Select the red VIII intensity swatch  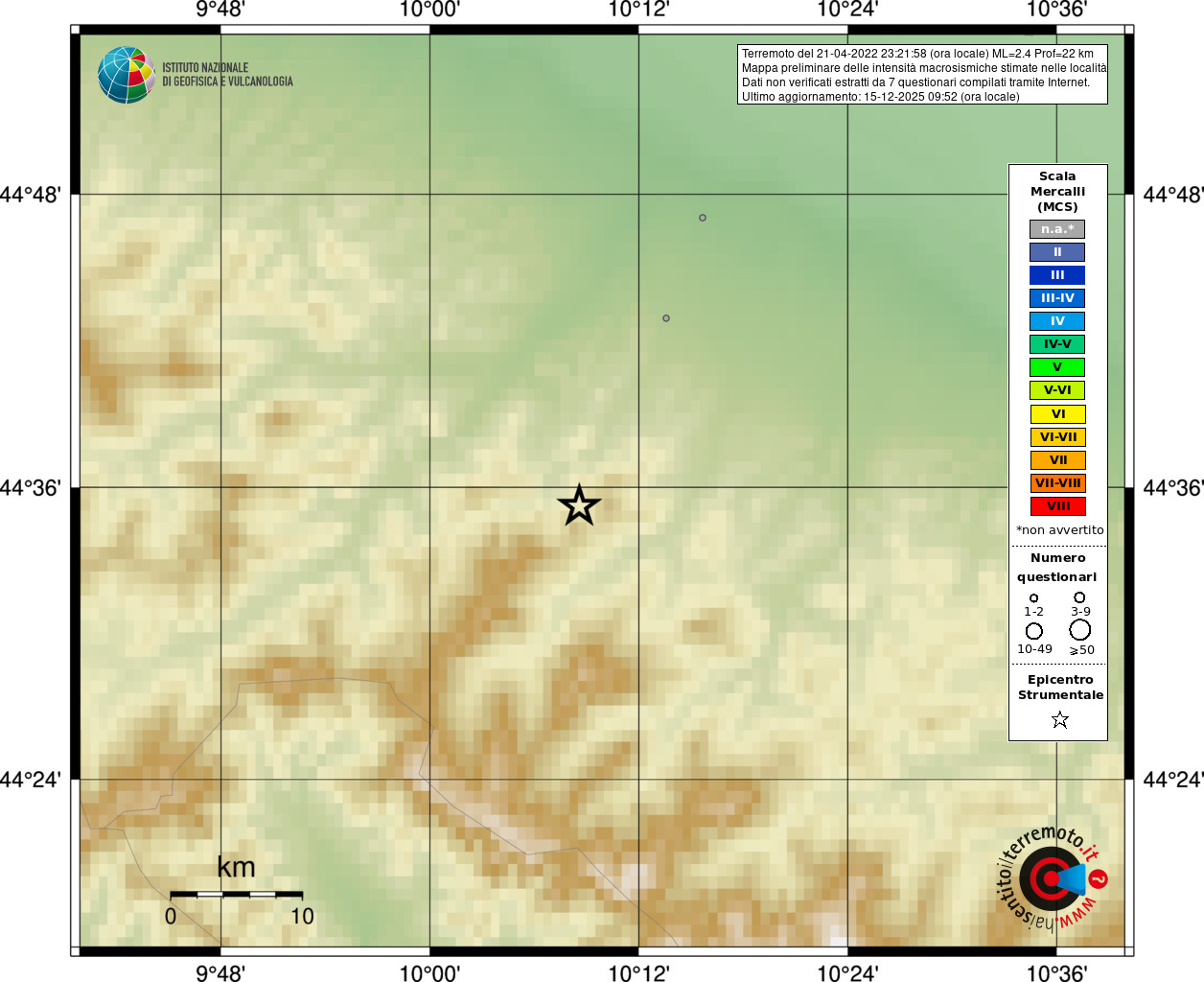[1058, 506]
